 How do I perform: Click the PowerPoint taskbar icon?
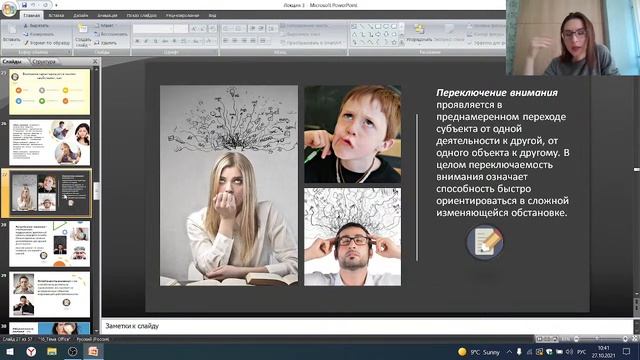(93, 351)
